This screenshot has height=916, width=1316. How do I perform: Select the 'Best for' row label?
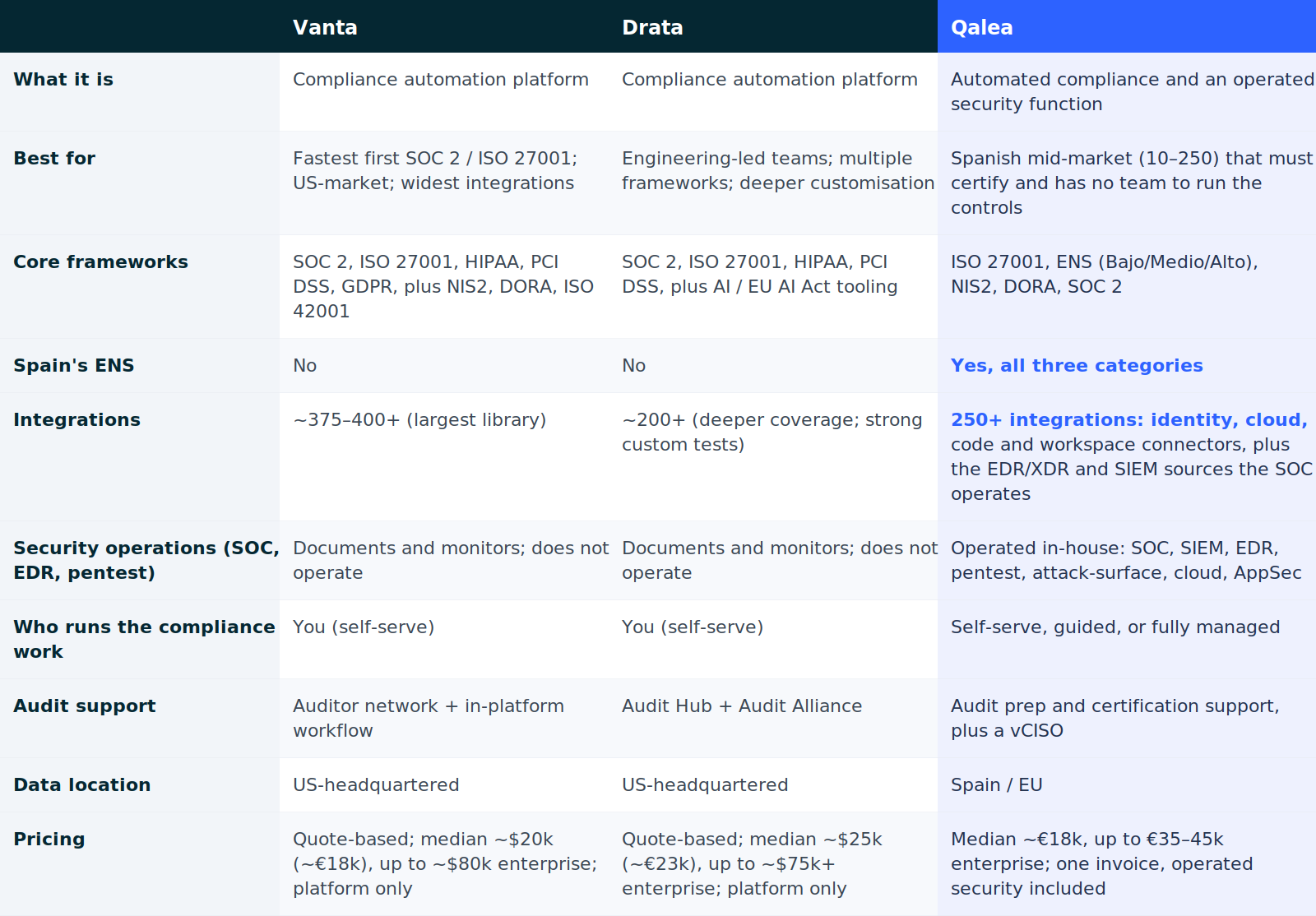pos(54,158)
